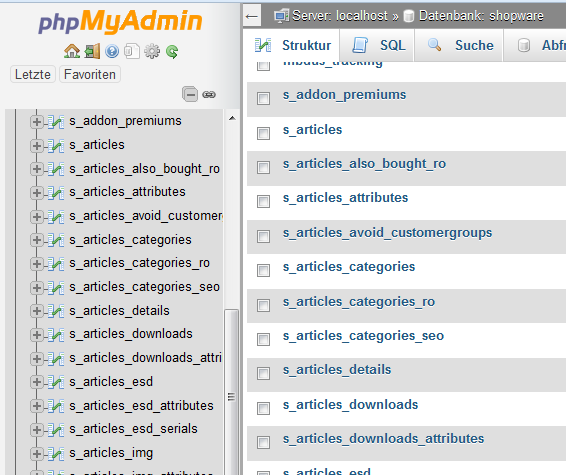Expand s_articles_img tree node

[x=36, y=454]
